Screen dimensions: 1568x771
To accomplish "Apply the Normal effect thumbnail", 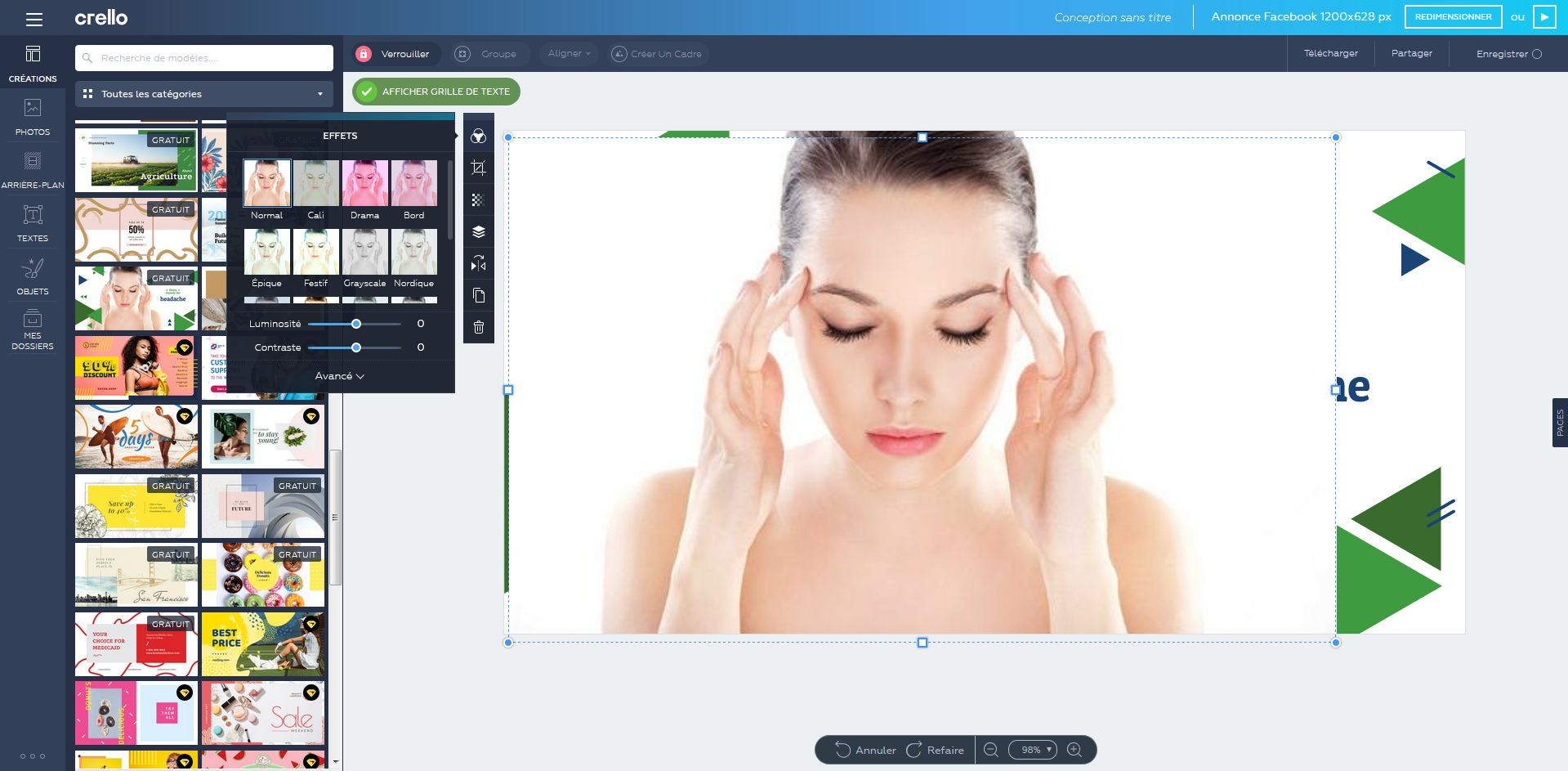I will (267, 183).
